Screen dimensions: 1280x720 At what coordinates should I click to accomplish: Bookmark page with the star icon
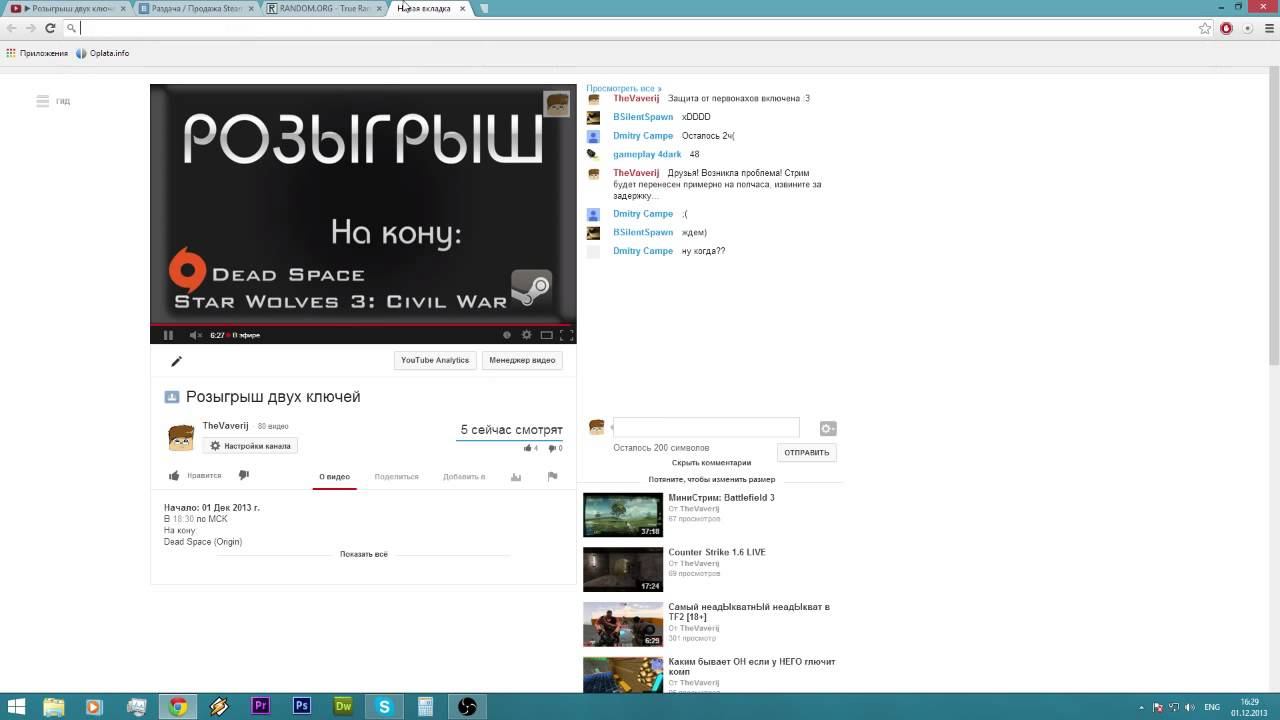click(x=1205, y=29)
